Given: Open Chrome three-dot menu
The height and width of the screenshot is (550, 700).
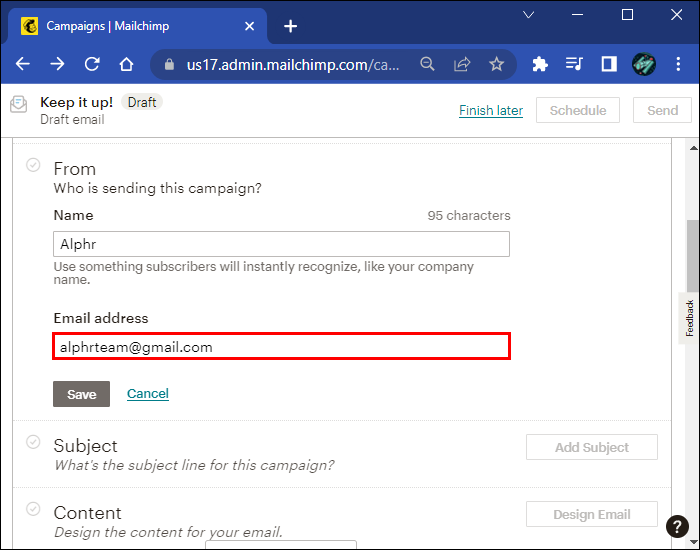Looking at the screenshot, I should point(678,64).
